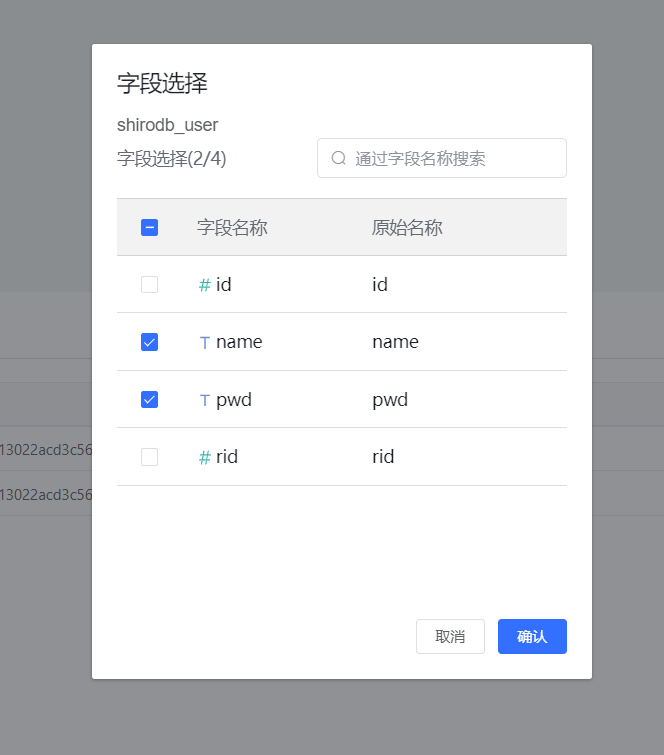Viewport: 664px width, 755px height.
Task: Toggle the select-all checkbox in table header
Action: click(149, 227)
